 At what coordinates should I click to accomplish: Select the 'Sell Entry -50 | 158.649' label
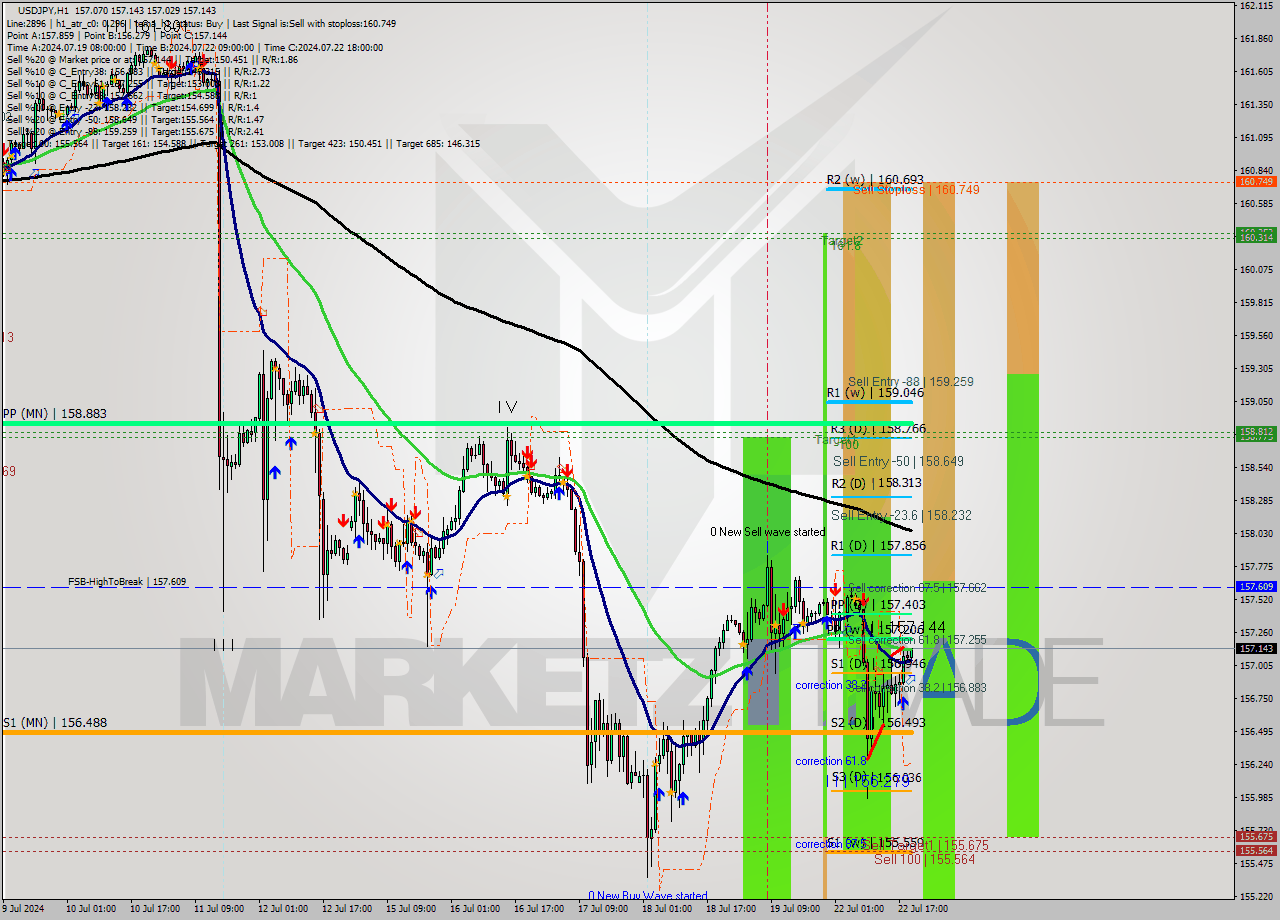click(898, 461)
